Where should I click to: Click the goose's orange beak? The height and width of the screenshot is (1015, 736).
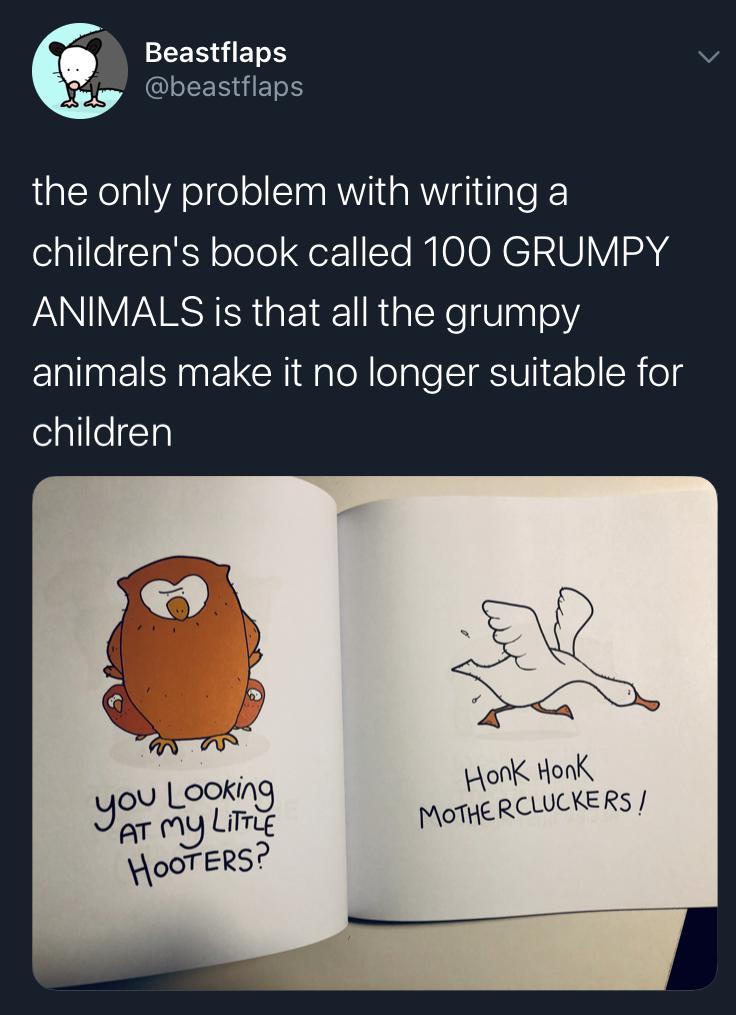point(647,701)
